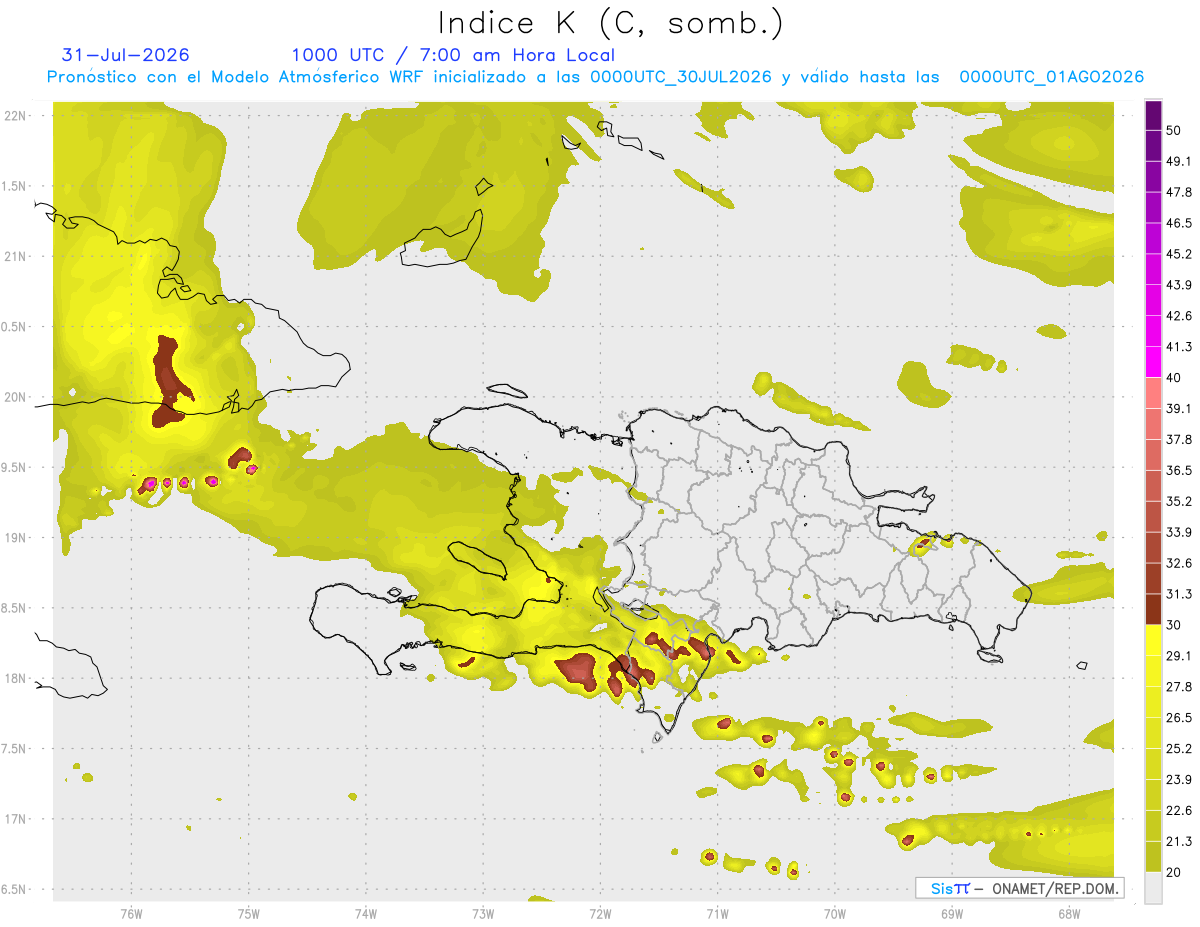Image resolution: width=1200 pixels, height=927 pixels.
Task: Click the 22N latitude axis label
Action: [x=17, y=116]
